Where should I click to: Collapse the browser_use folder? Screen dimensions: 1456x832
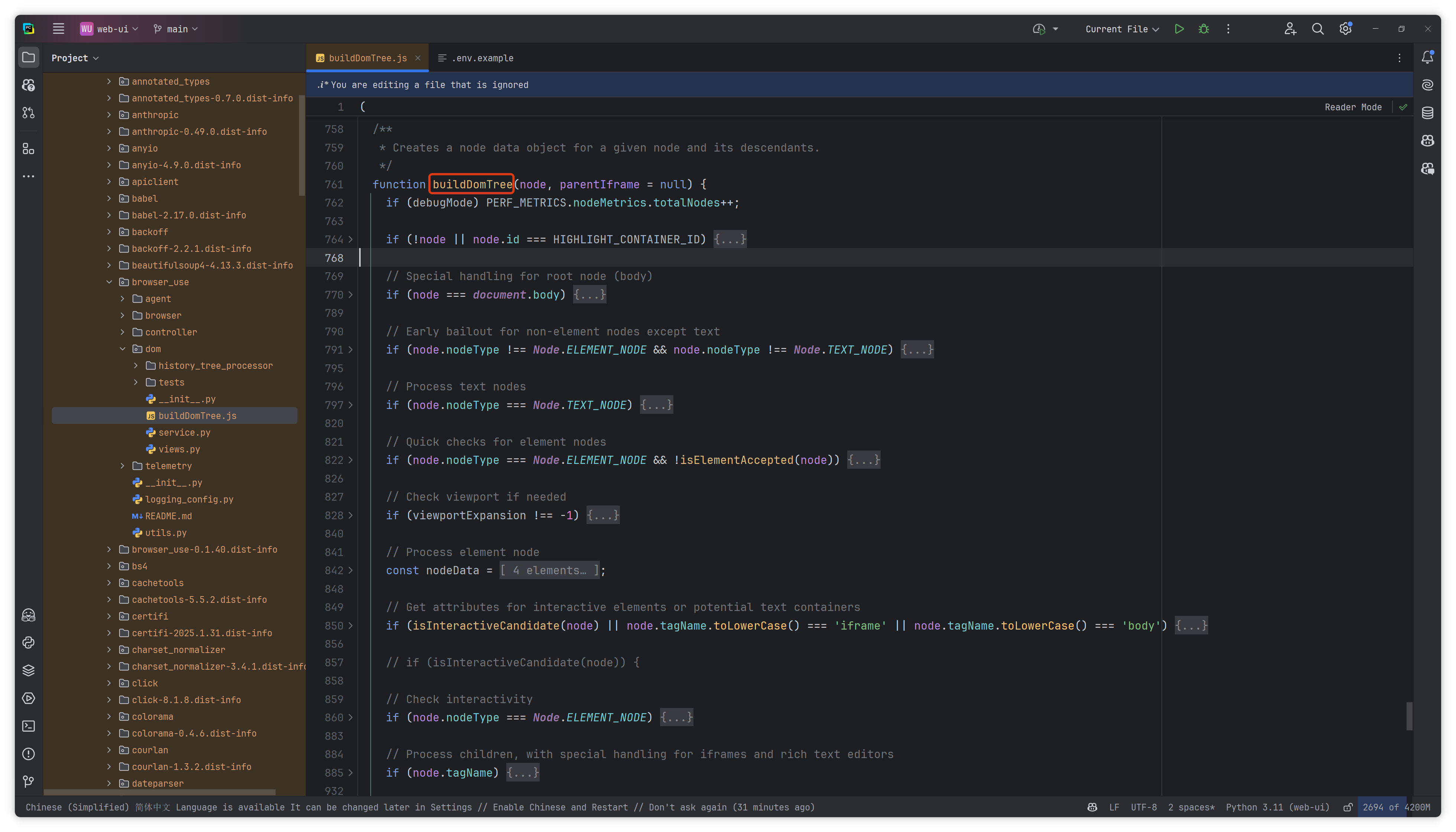(x=109, y=282)
